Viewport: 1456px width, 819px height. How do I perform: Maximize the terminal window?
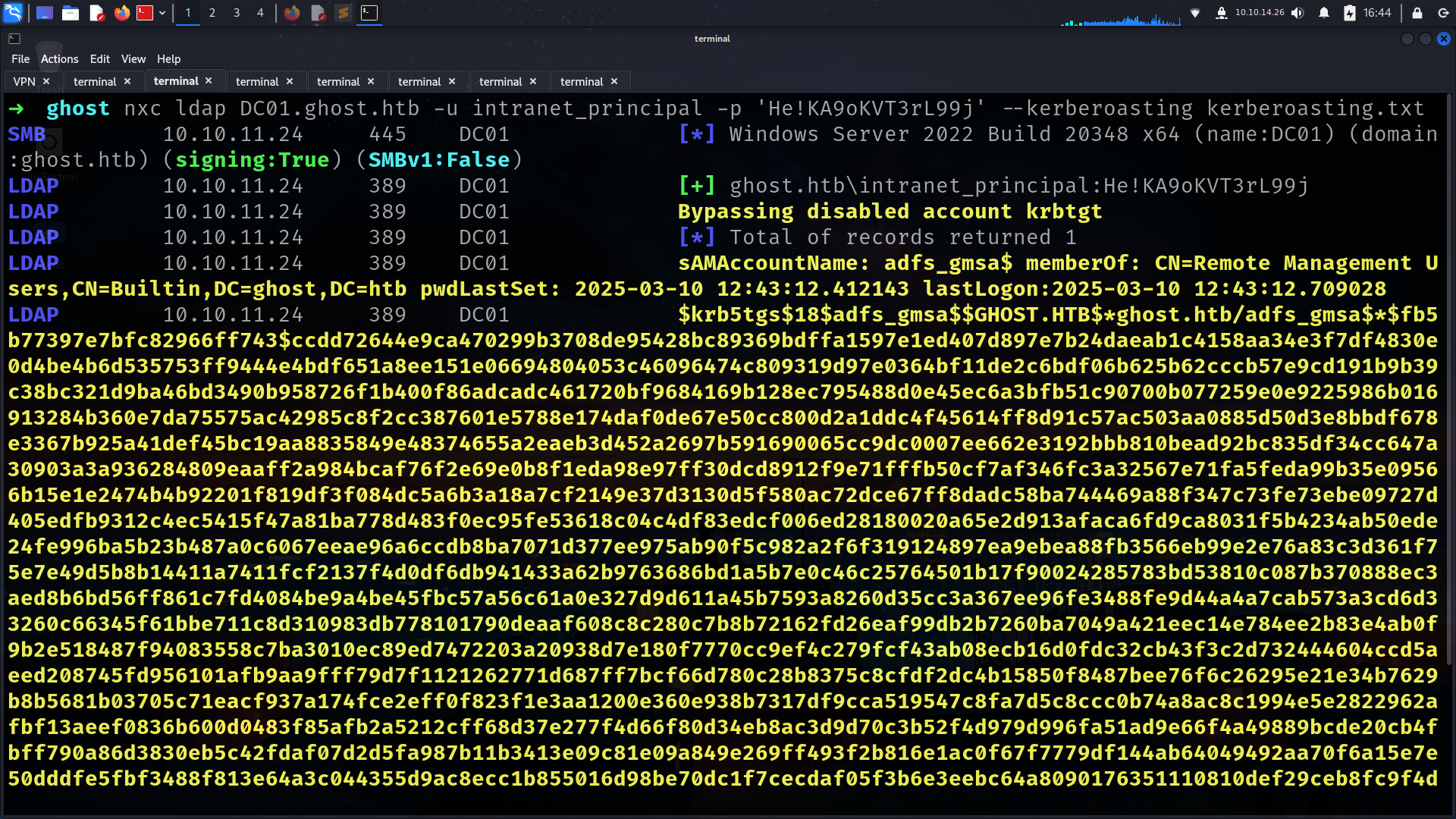coord(1426,39)
